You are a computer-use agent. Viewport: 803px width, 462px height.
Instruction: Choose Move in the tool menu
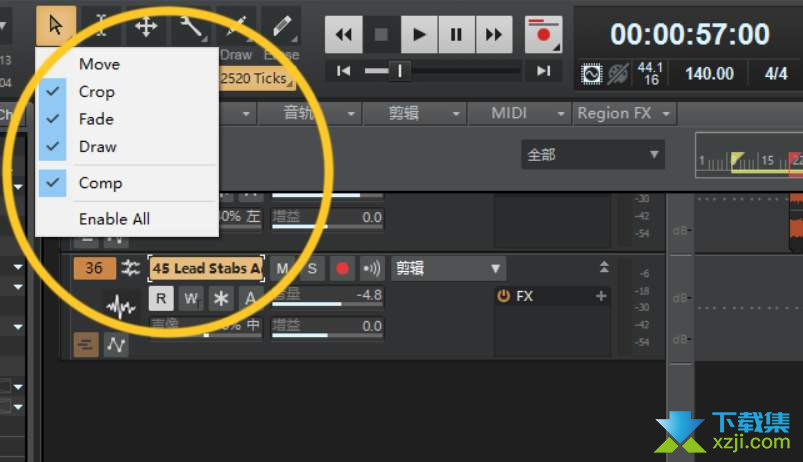click(x=127, y=64)
